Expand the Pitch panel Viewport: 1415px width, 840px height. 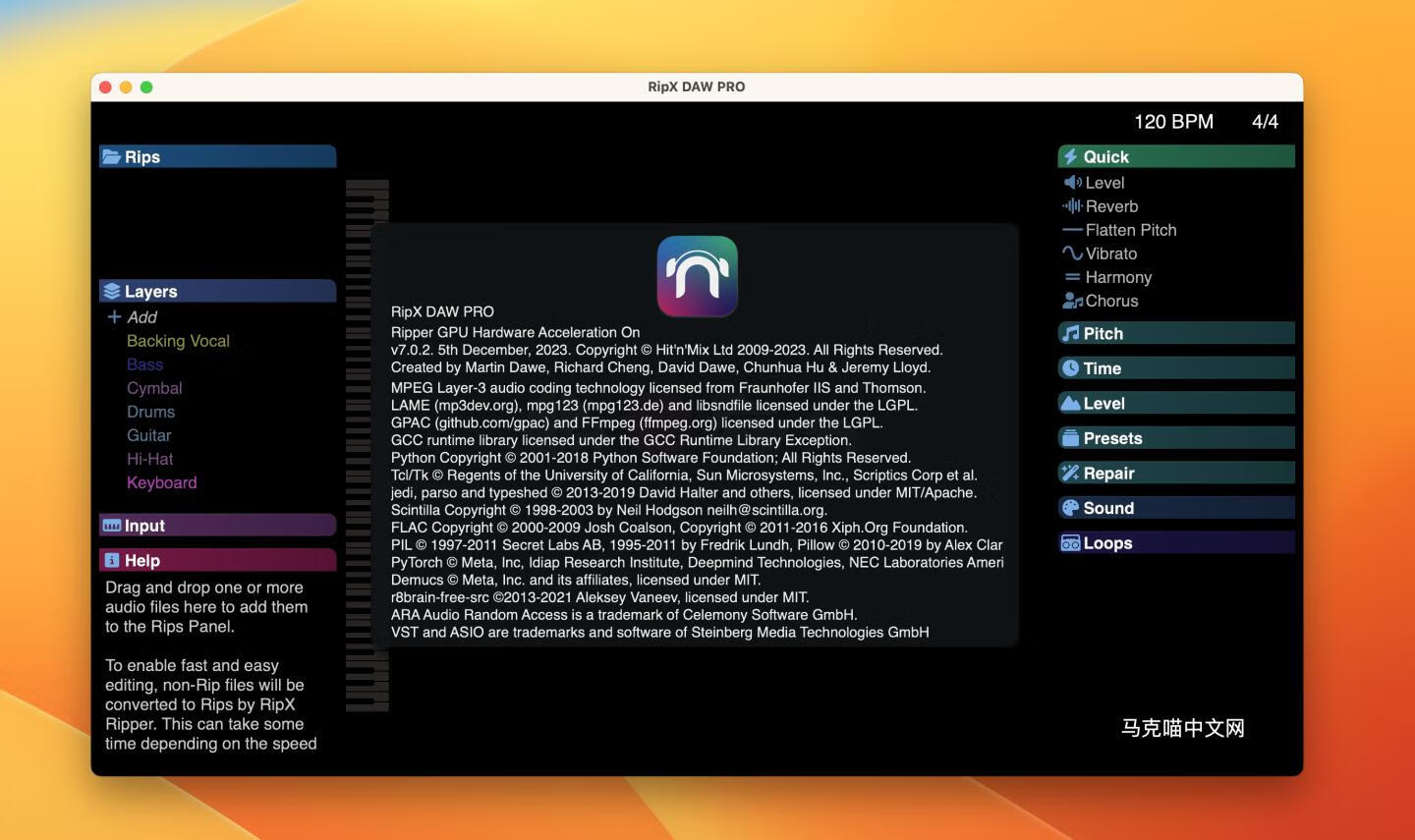tap(1176, 333)
